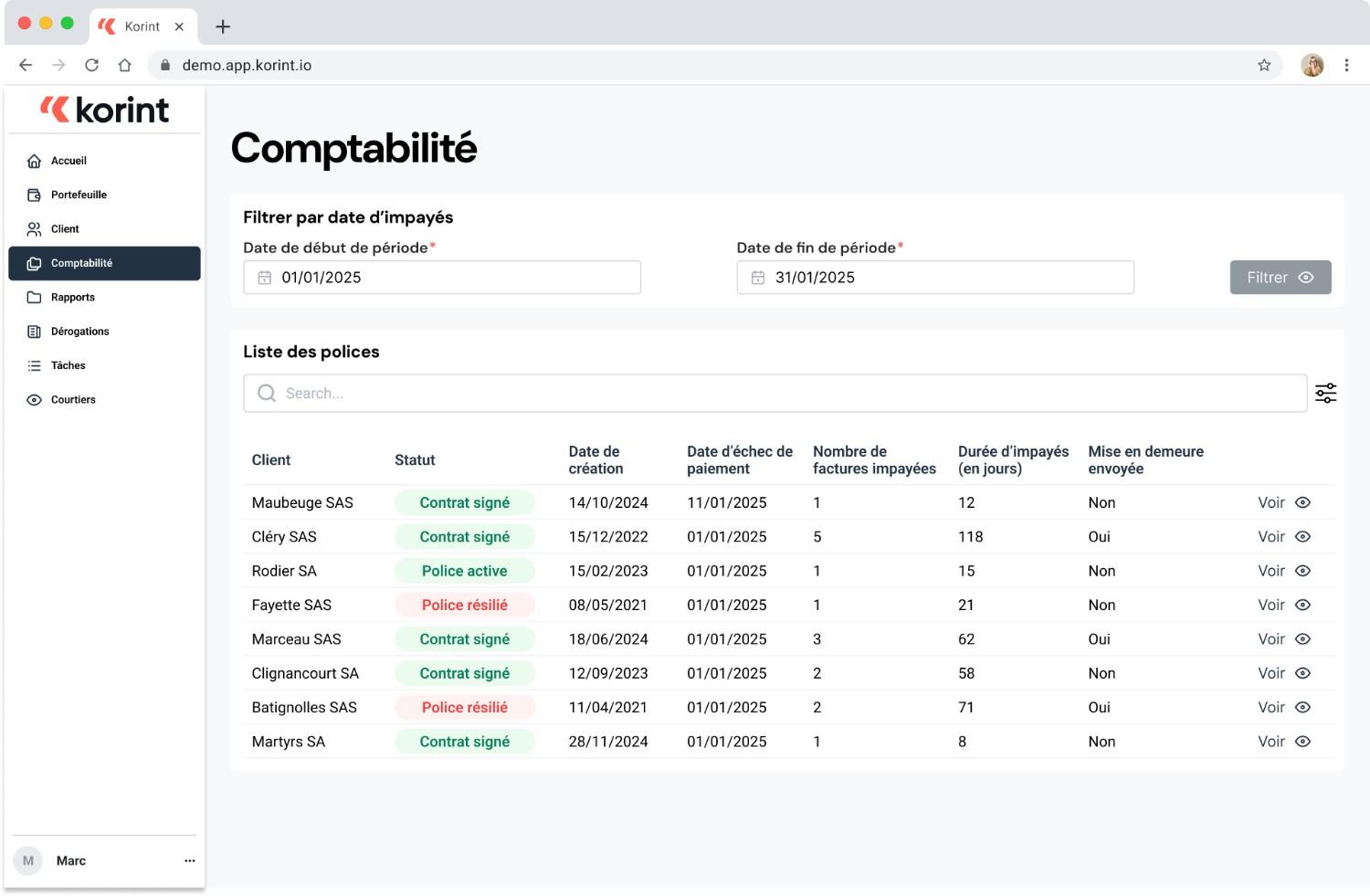
Task: Open Courtiers in the sidebar
Action: pos(104,400)
